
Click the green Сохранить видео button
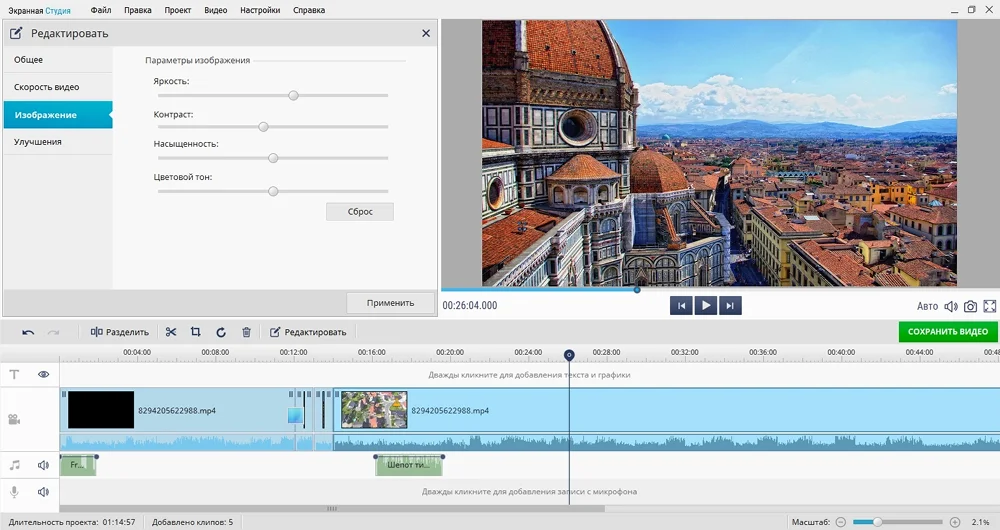(947, 332)
